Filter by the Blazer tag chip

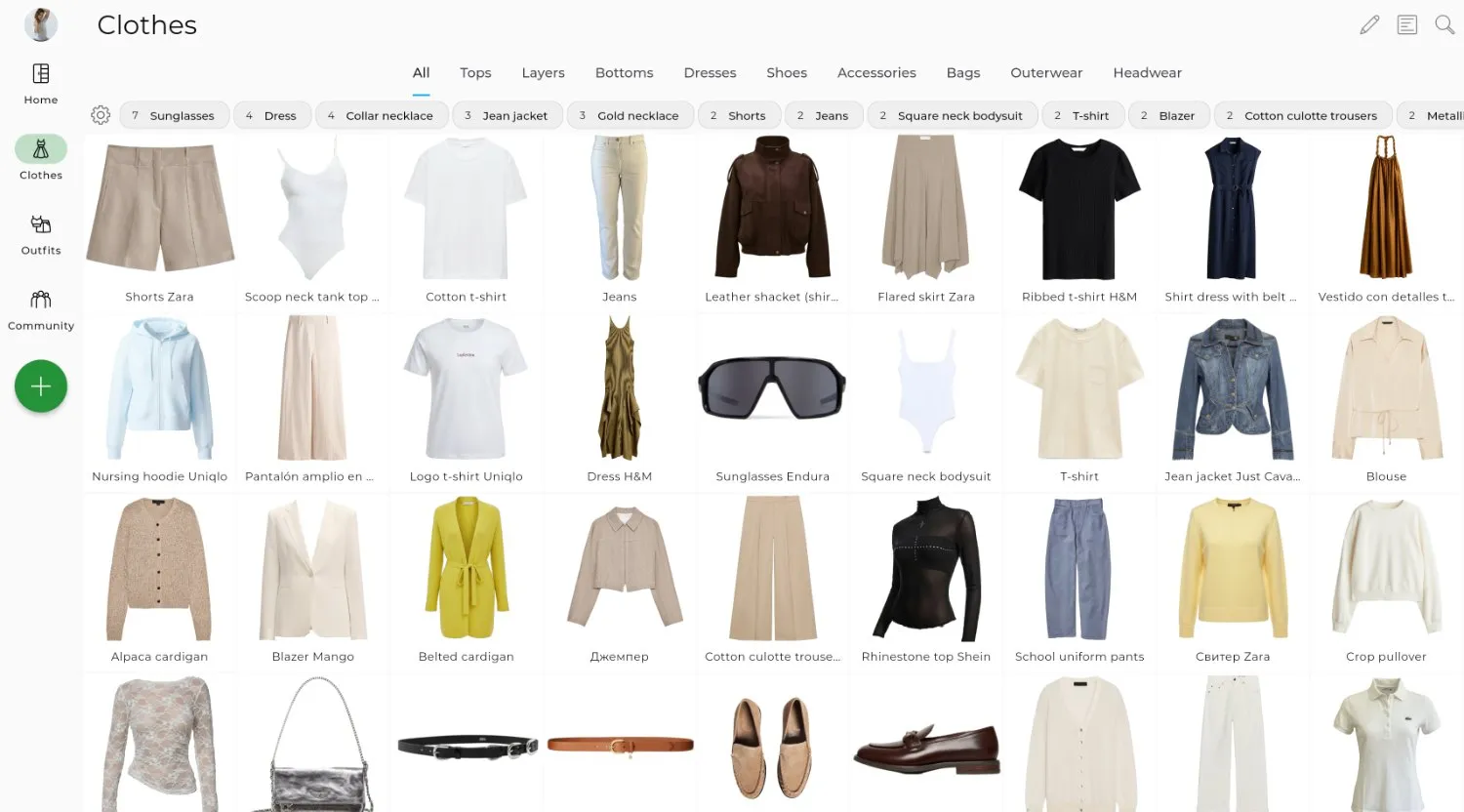click(1169, 115)
